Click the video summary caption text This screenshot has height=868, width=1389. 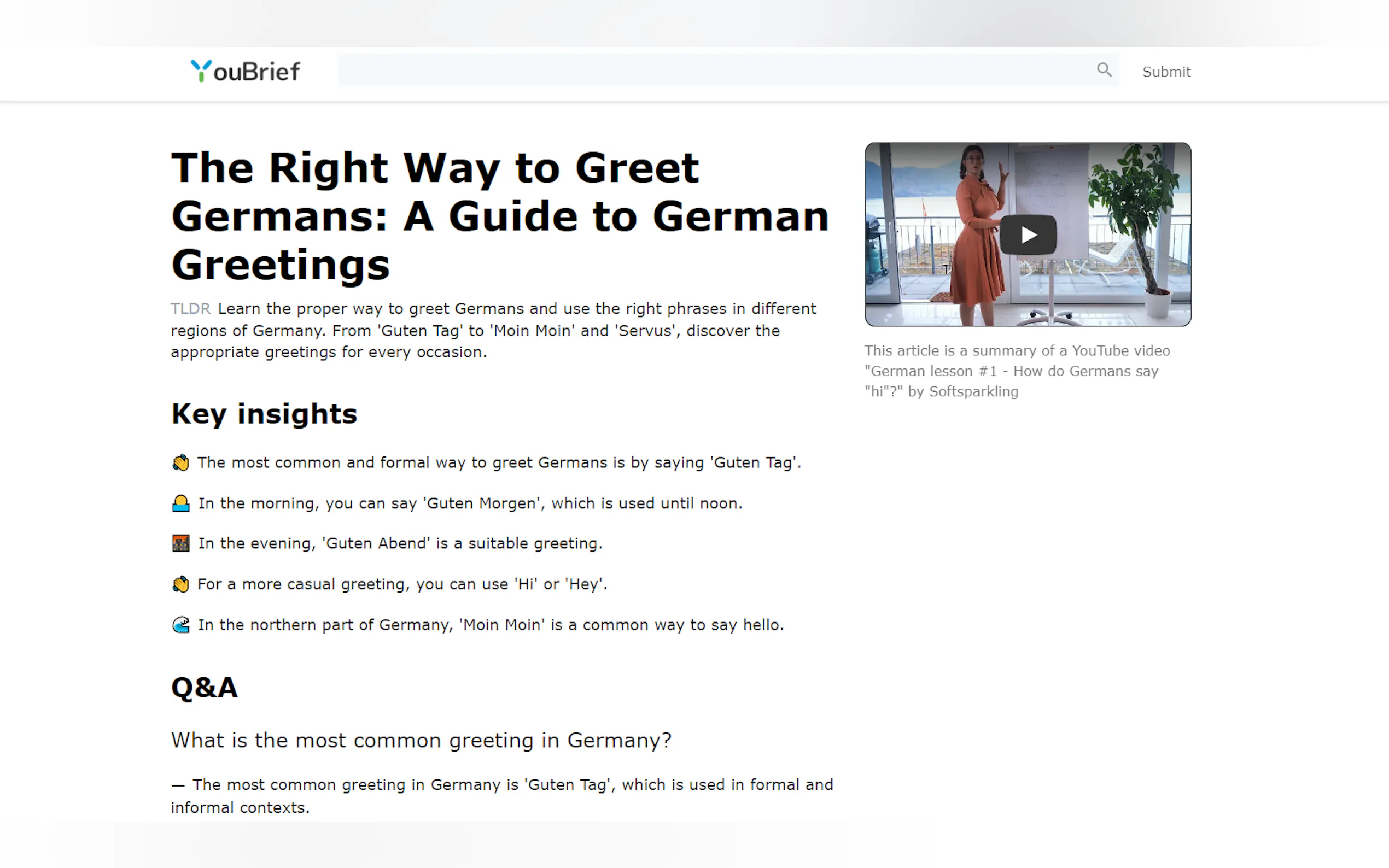coord(1017,371)
